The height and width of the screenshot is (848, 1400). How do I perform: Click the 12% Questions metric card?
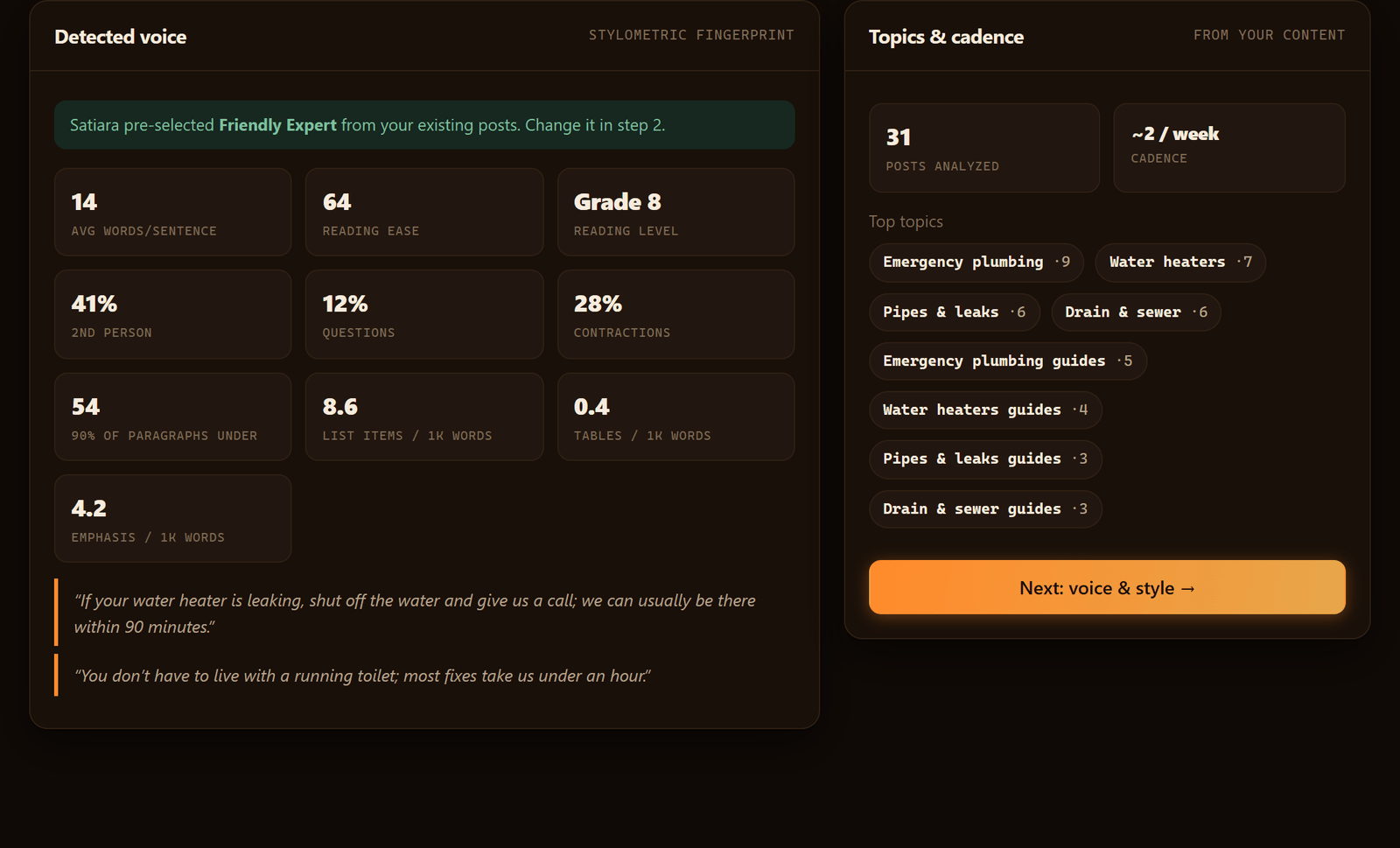coord(424,314)
